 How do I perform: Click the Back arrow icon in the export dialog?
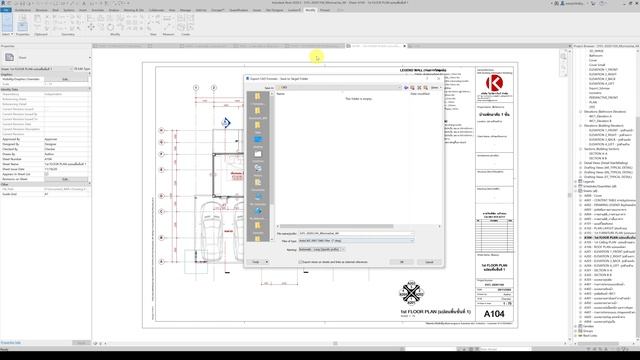pos(406,88)
